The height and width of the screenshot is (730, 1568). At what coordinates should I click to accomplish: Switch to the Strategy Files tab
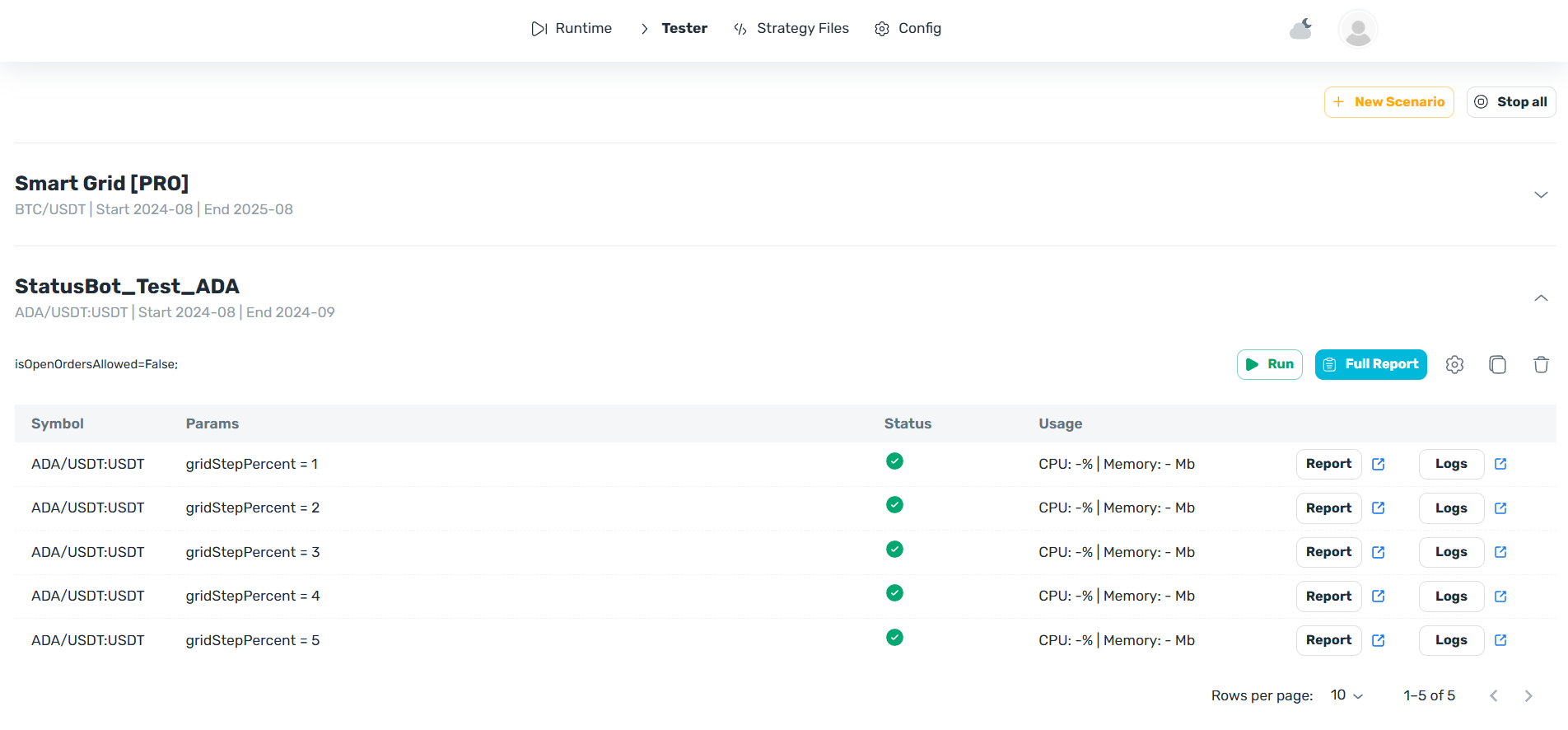point(791,29)
